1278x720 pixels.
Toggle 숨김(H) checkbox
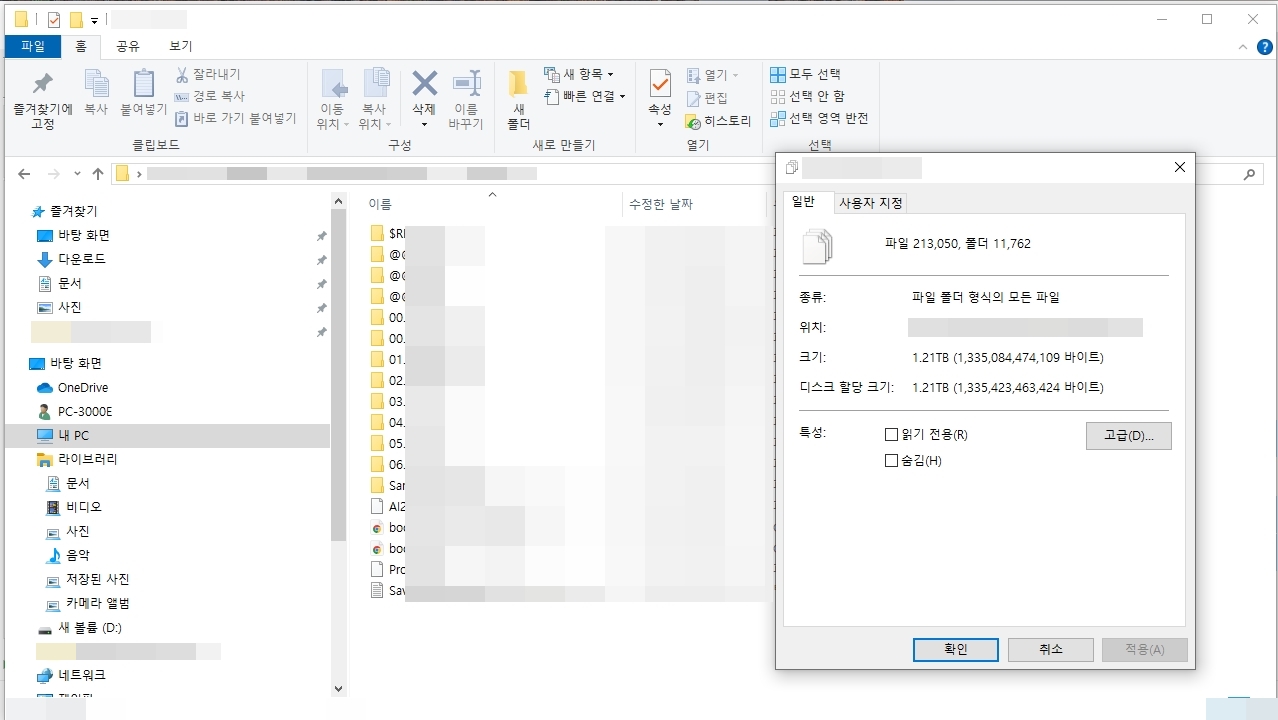[892, 461]
